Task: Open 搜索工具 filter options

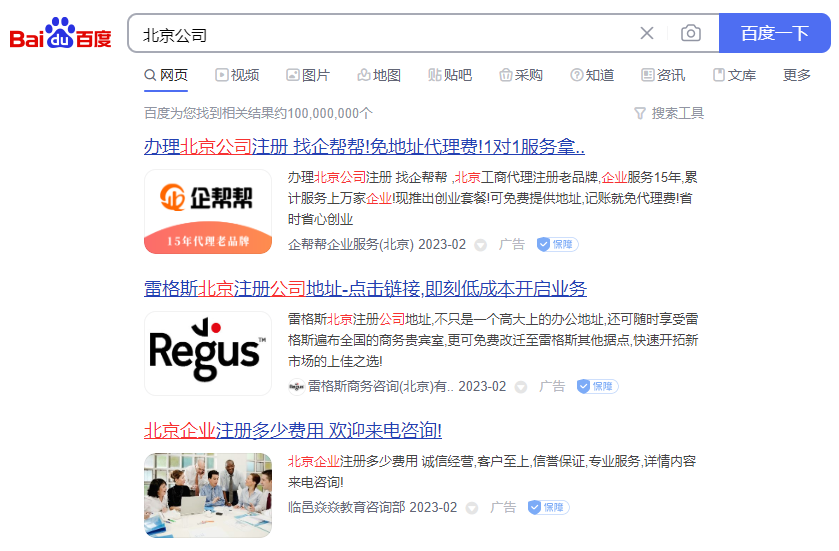Action: coord(669,113)
